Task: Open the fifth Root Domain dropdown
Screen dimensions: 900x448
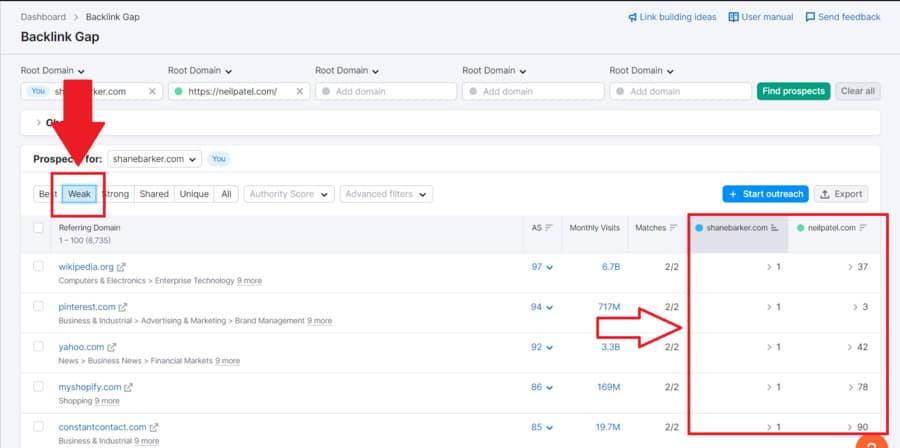Action: (642, 71)
